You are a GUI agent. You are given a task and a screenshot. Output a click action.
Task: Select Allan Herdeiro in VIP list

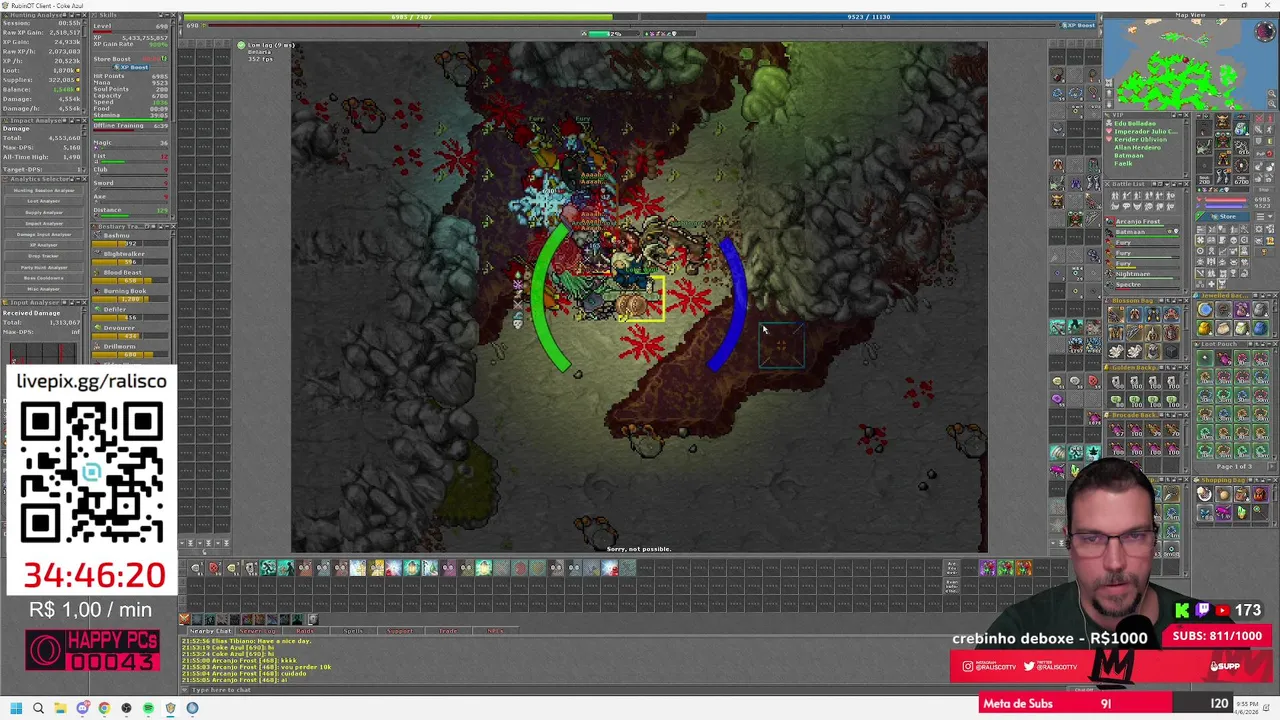click(1136, 148)
